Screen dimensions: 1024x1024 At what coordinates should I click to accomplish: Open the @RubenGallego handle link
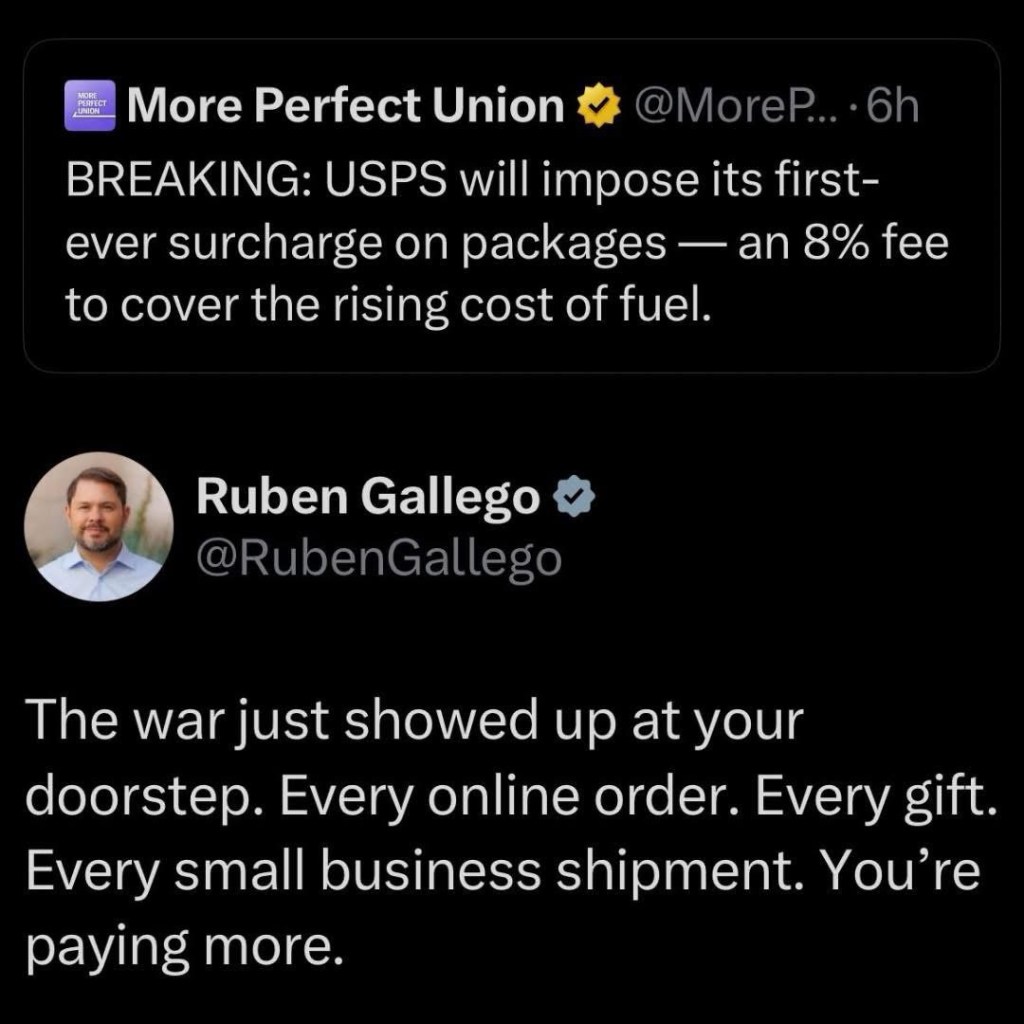pyautogui.click(x=379, y=559)
